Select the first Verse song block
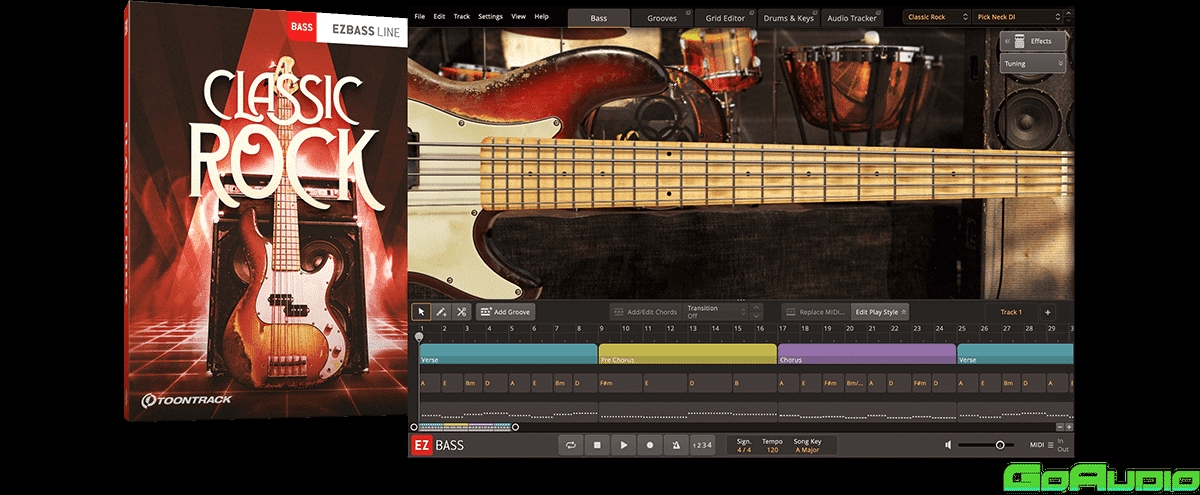This screenshot has height=495, width=1200. click(x=508, y=354)
